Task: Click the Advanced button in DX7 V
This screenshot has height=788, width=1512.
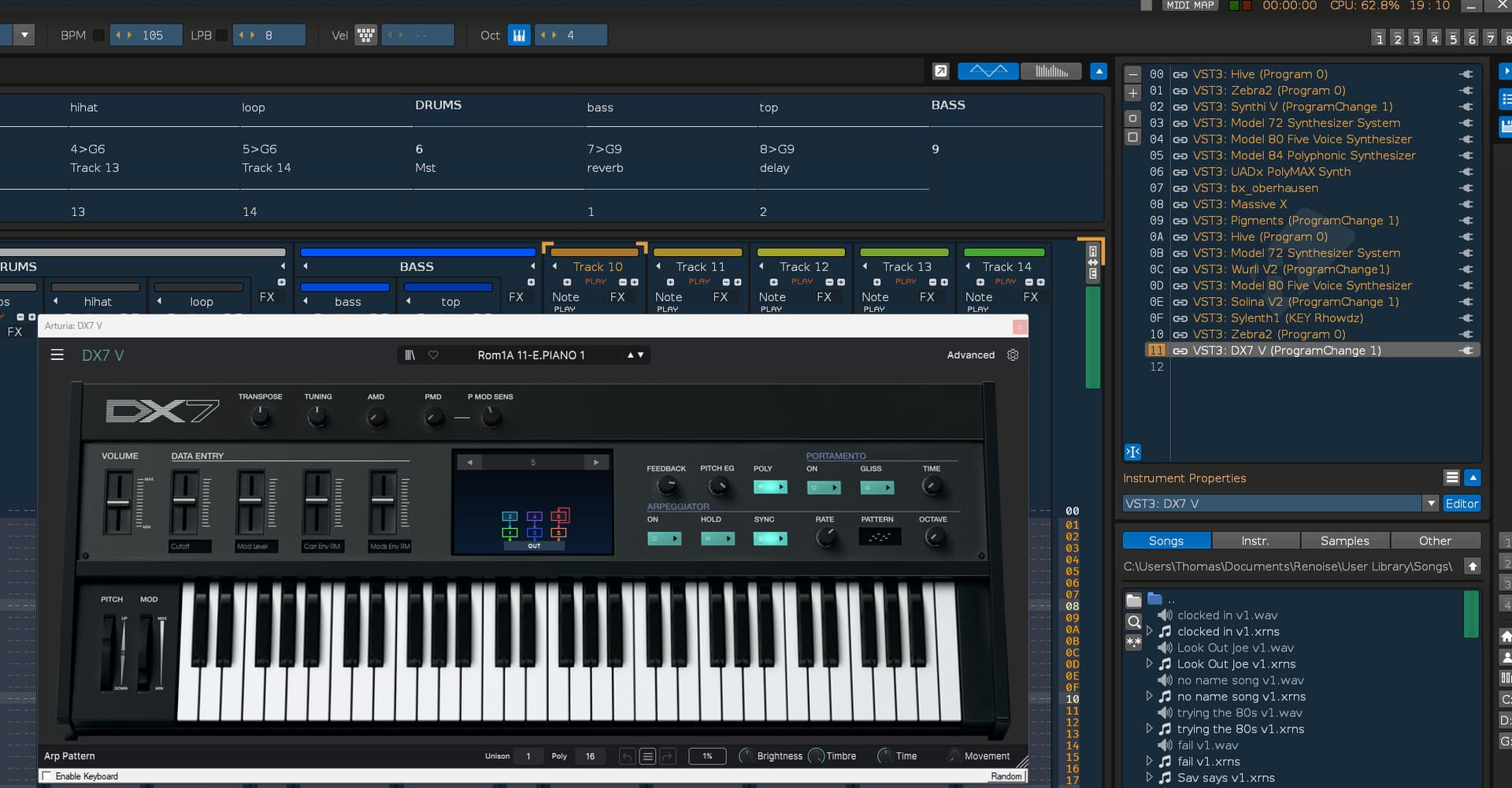Action: point(970,355)
